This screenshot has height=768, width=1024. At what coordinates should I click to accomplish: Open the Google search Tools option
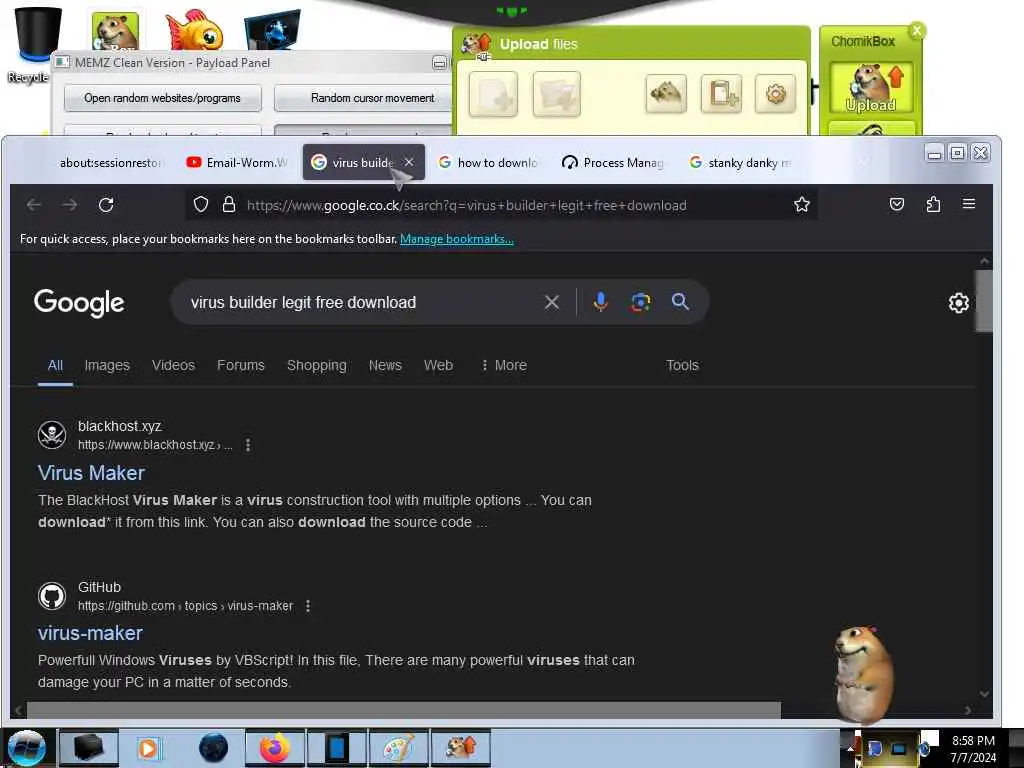tap(682, 365)
